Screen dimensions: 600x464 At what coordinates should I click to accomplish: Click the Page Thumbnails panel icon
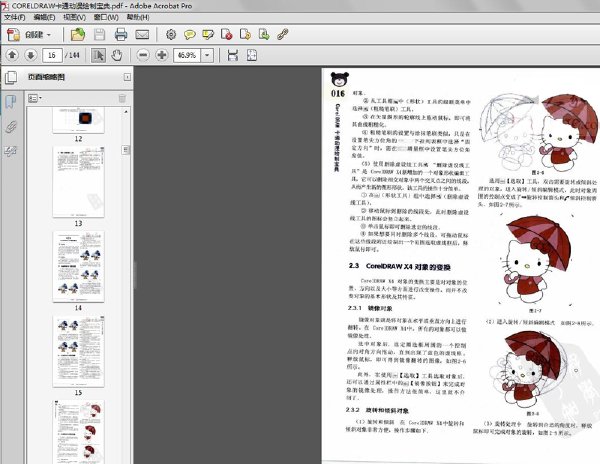pos(11,78)
